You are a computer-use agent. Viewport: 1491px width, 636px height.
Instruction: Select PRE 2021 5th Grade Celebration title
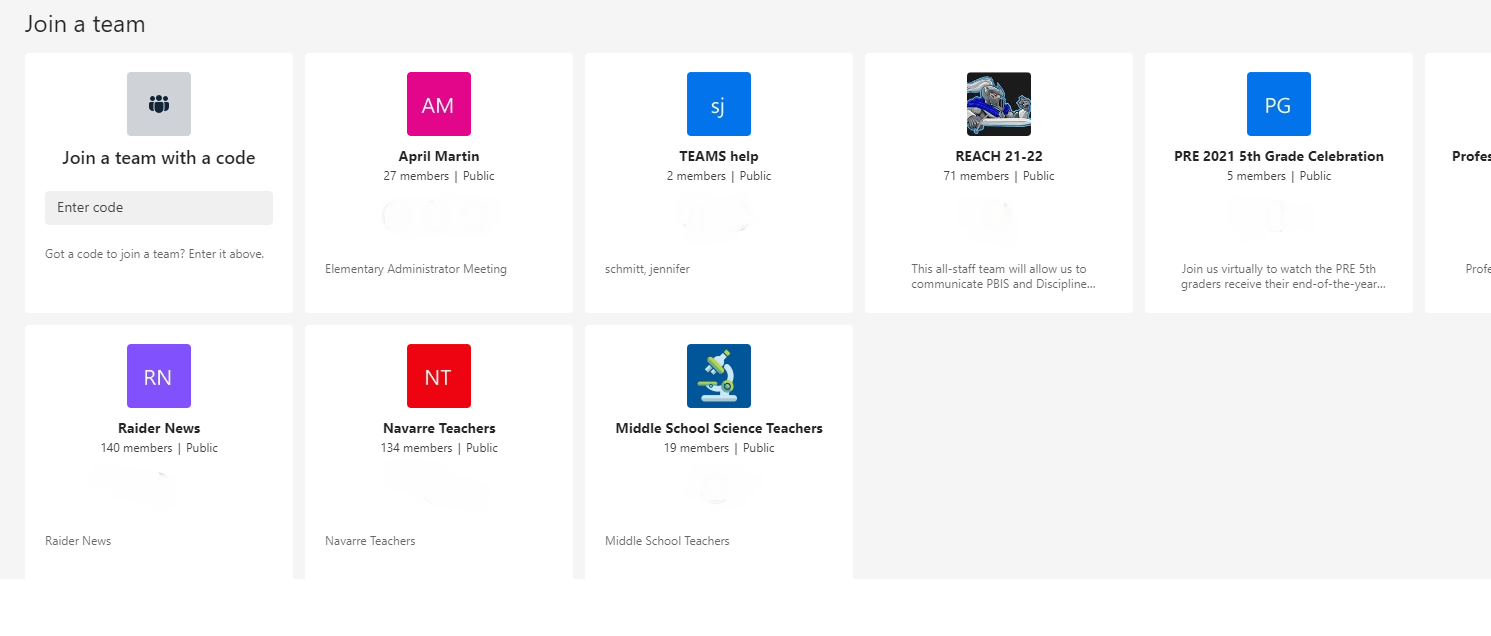(x=1279, y=156)
